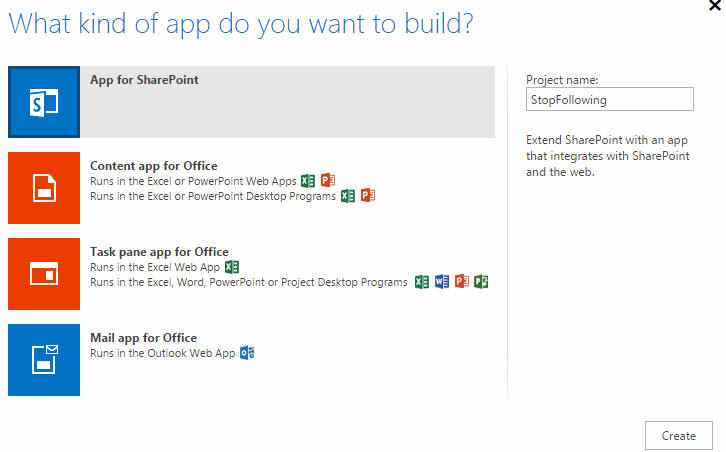This screenshot has width=726, height=452.
Task: Click Excel icon beside Task pane Excel Web App
Action: pos(232,267)
